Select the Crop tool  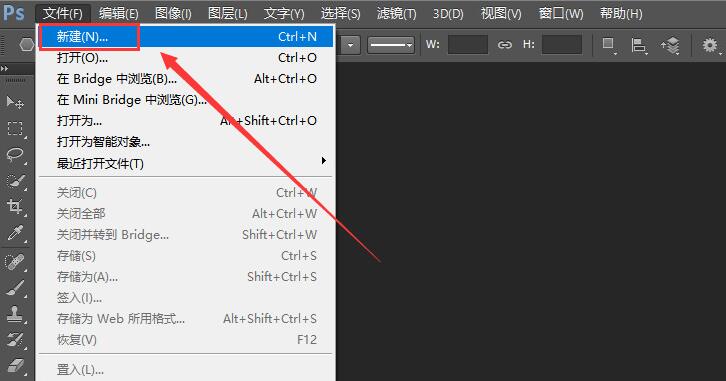tap(15, 206)
